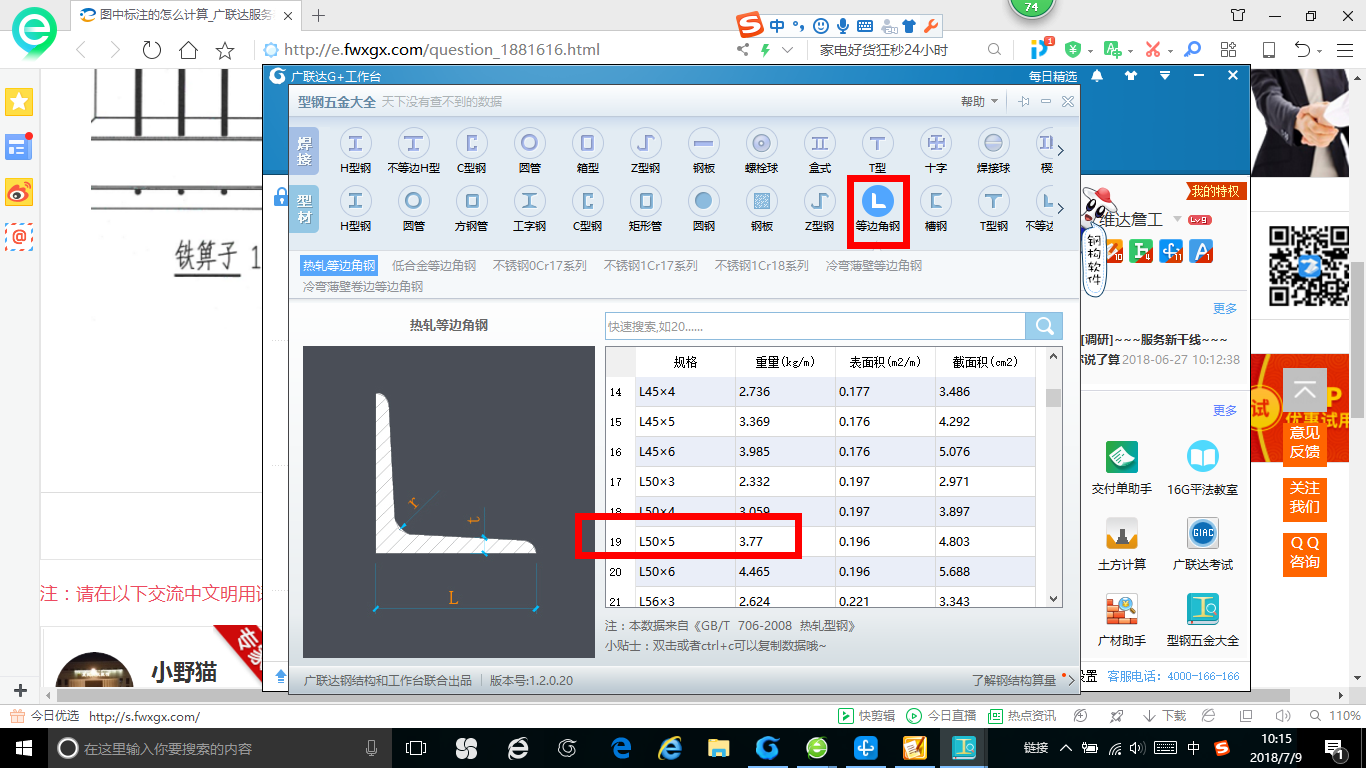Switch to 热轧等边角钢 tab
Screen dimensions: 1366x768
click(x=339, y=265)
